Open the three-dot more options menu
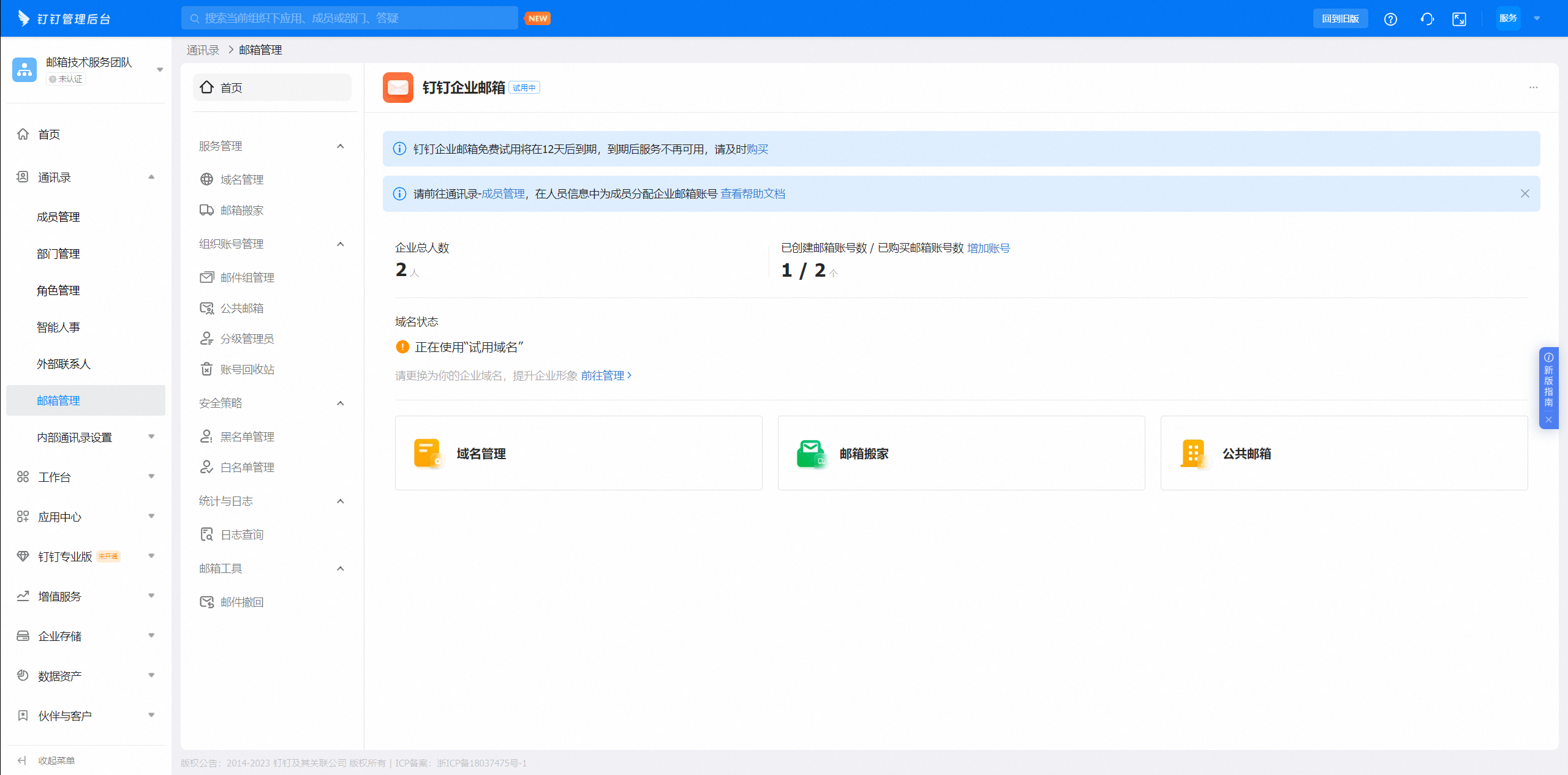The width and height of the screenshot is (1568, 775). (x=1533, y=88)
